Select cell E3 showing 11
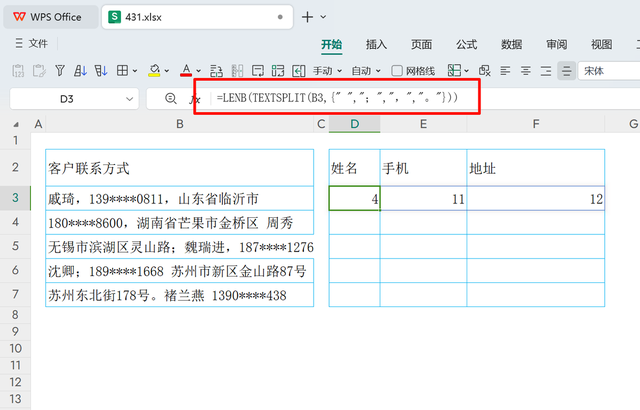Image resolution: width=640 pixels, height=410 pixels. (x=423, y=198)
